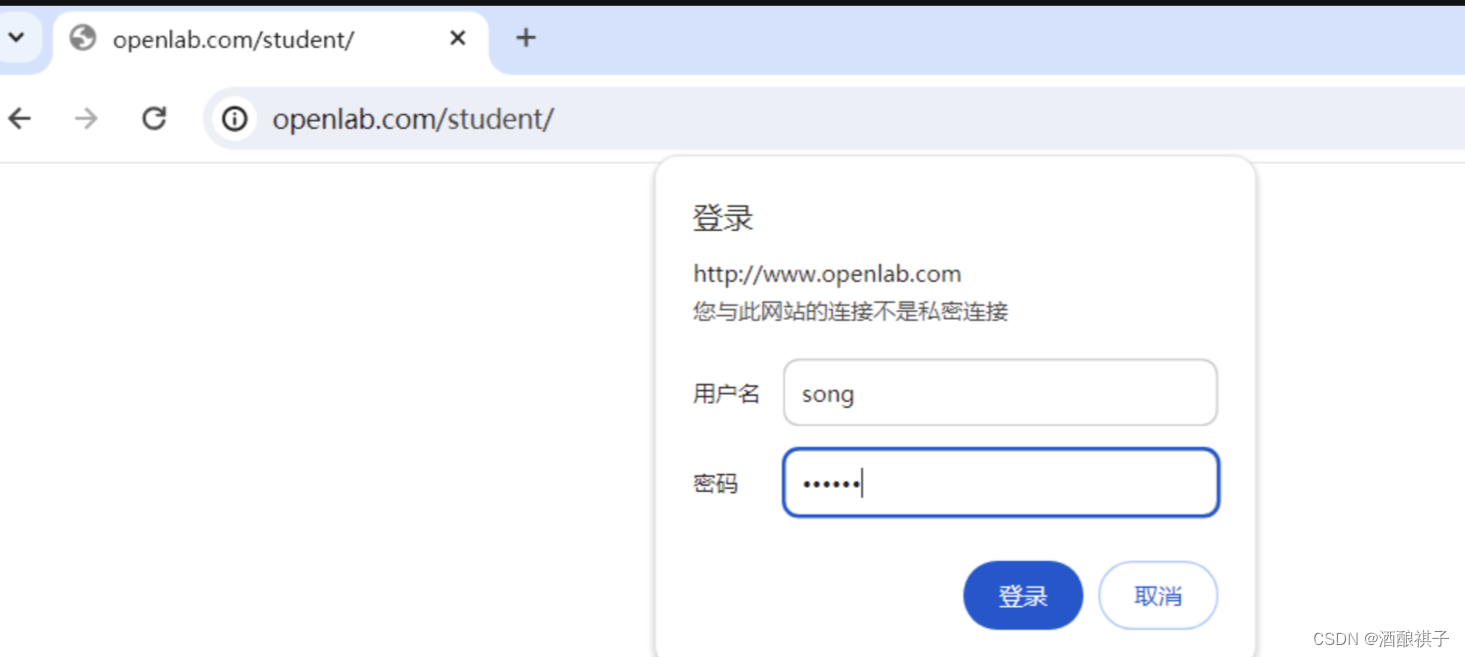1465x657 pixels.
Task: Click the http://www.openlab.com text in the dialog
Action: (826, 273)
